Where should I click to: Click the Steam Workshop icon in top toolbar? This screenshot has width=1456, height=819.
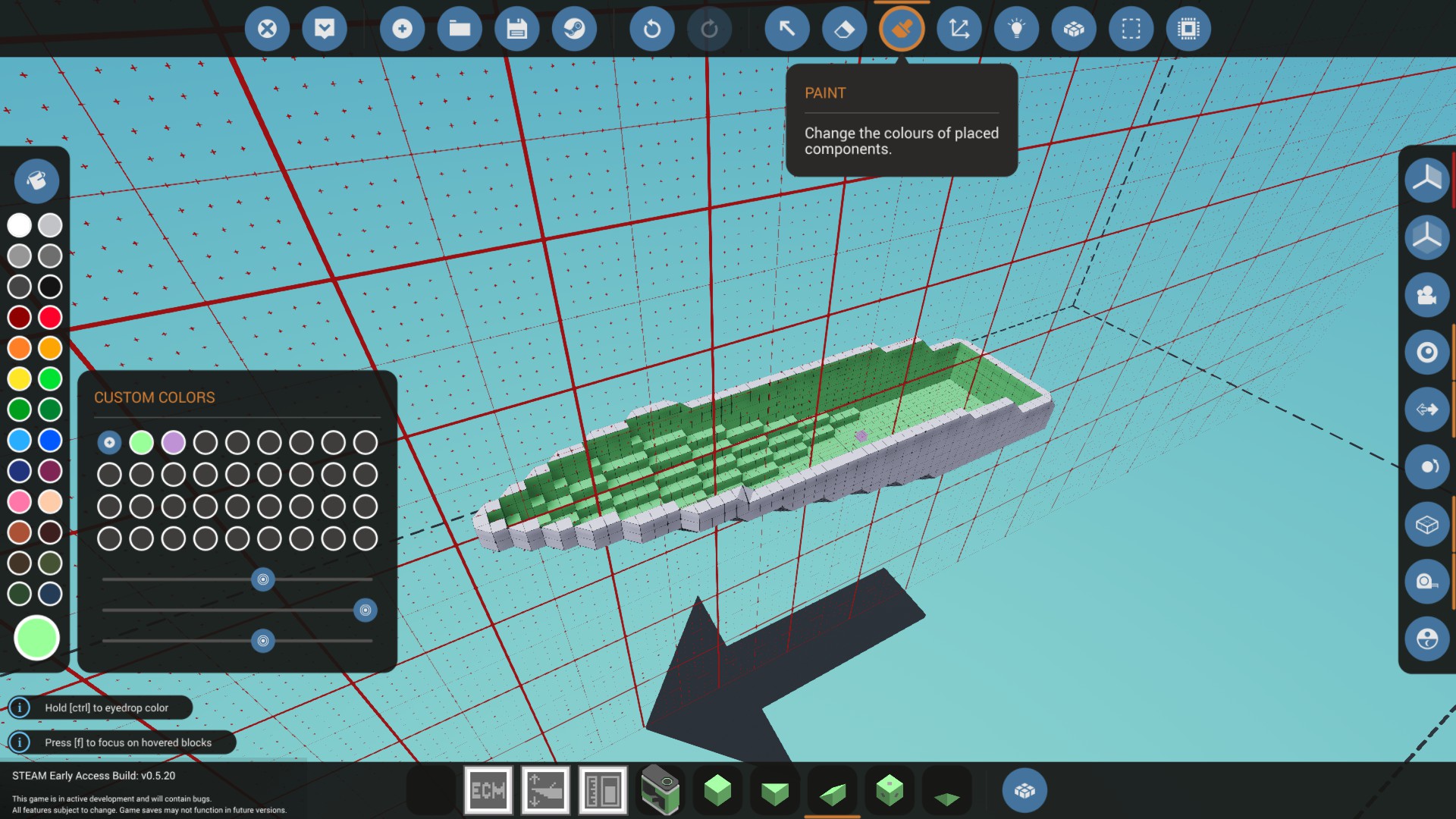coord(574,30)
